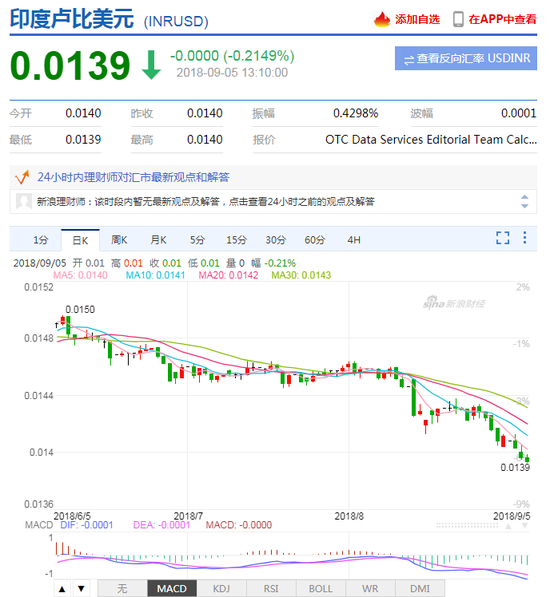The height and width of the screenshot is (597, 550).
Task: Click the small up arrow beside range scrollbar
Action: 508,526
